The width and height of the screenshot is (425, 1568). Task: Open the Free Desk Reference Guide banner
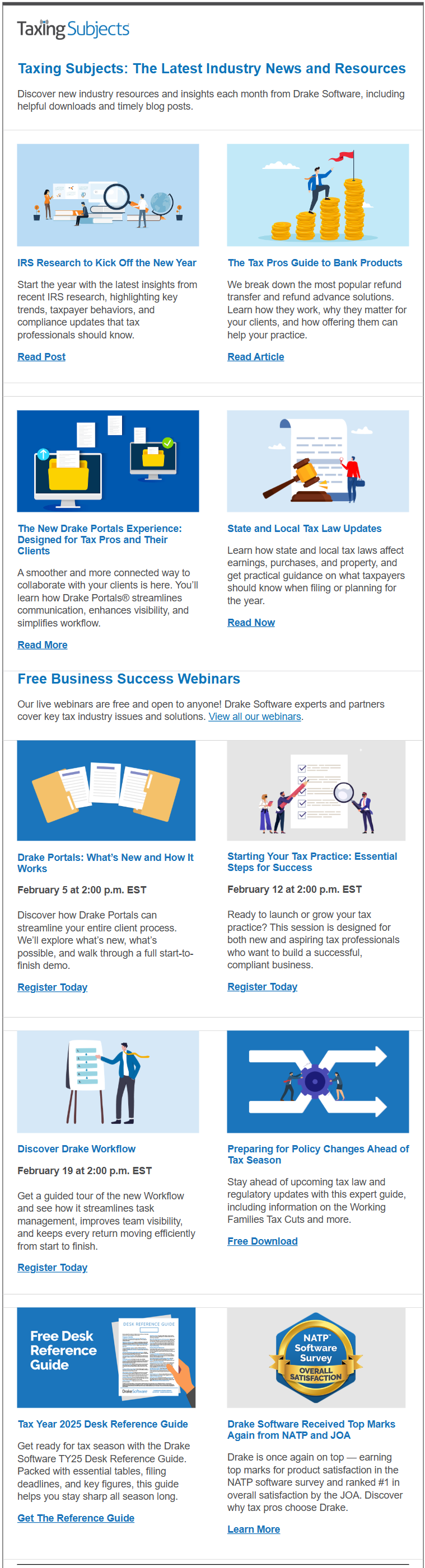pyautogui.click(x=106, y=1357)
